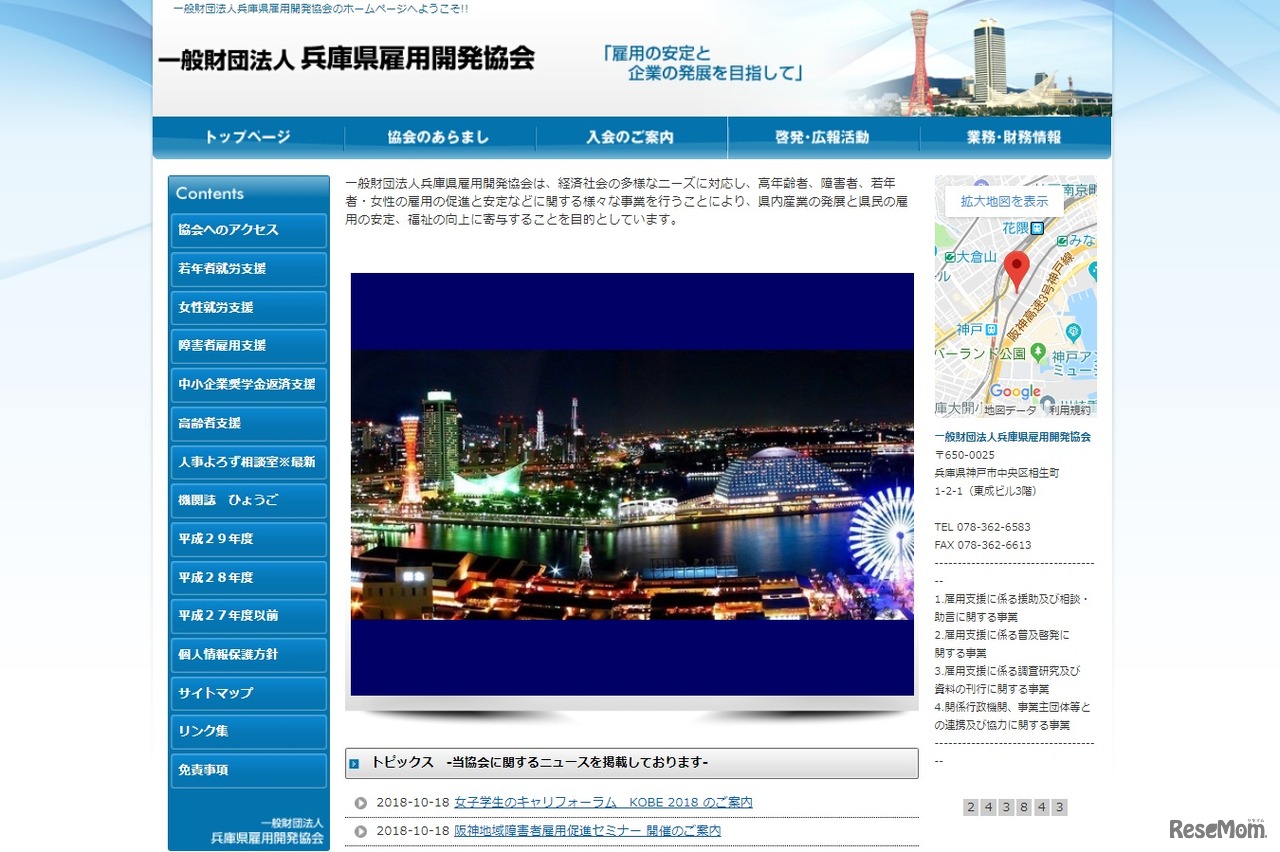Click the Google logo on the map
Image resolution: width=1280 pixels, height=852 pixels.
click(1015, 390)
